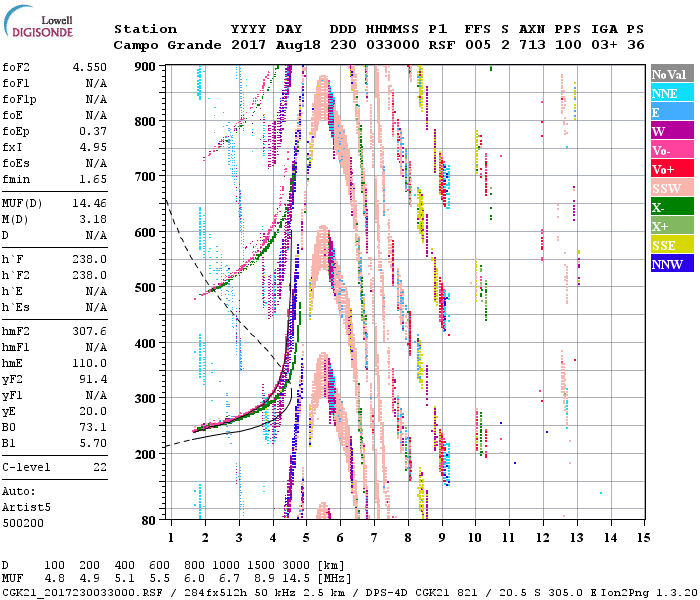
Task: Click the MUF 4.8 table value
Action: pyautogui.click(x=54, y=579)
